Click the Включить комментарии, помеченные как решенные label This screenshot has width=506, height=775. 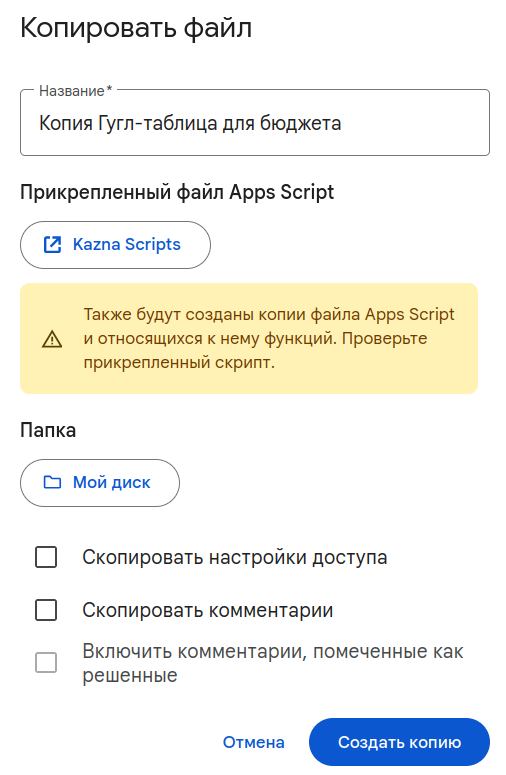pyautogui.click(x=273, y=663)
